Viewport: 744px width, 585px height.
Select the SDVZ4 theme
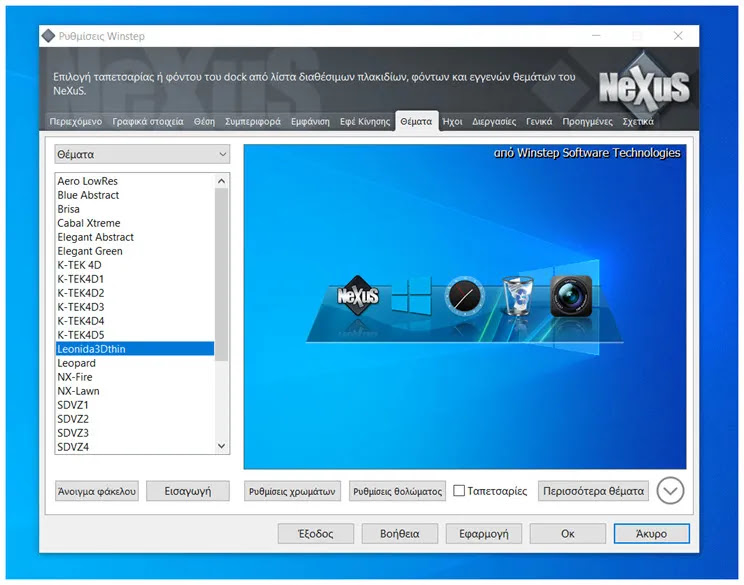pos(135,447)
